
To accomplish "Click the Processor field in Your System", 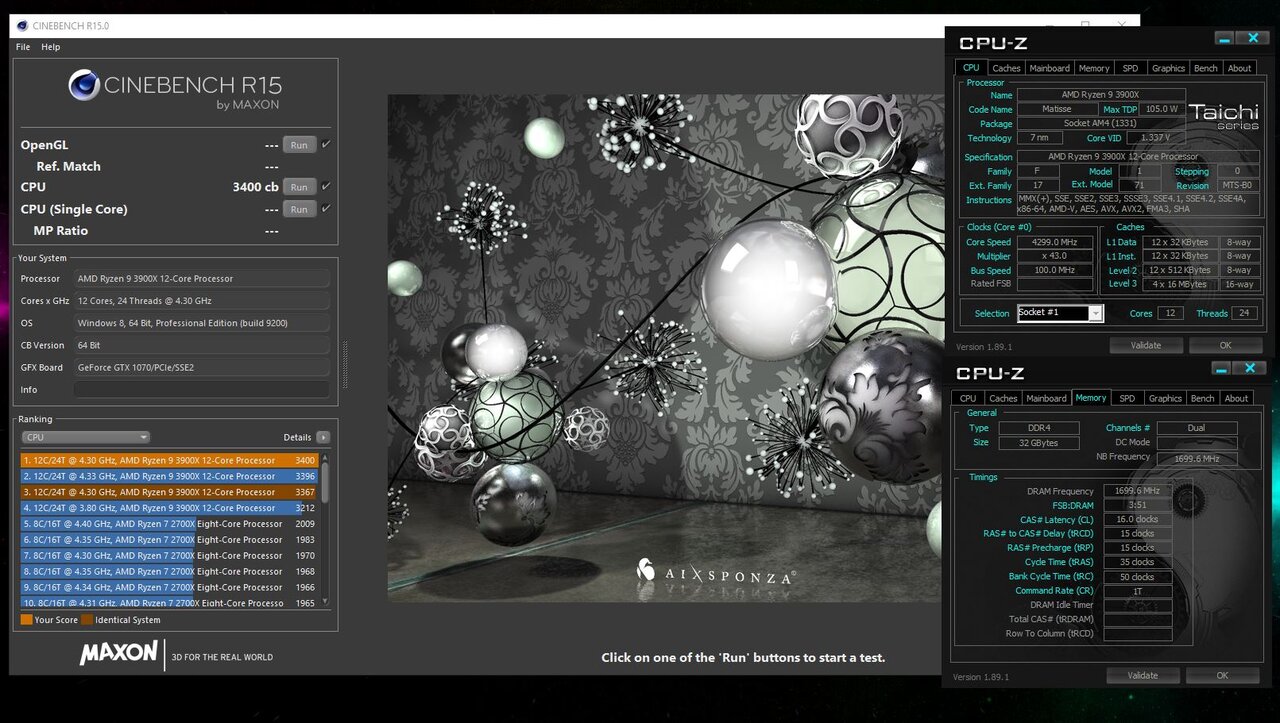I will tap(201, 279).
